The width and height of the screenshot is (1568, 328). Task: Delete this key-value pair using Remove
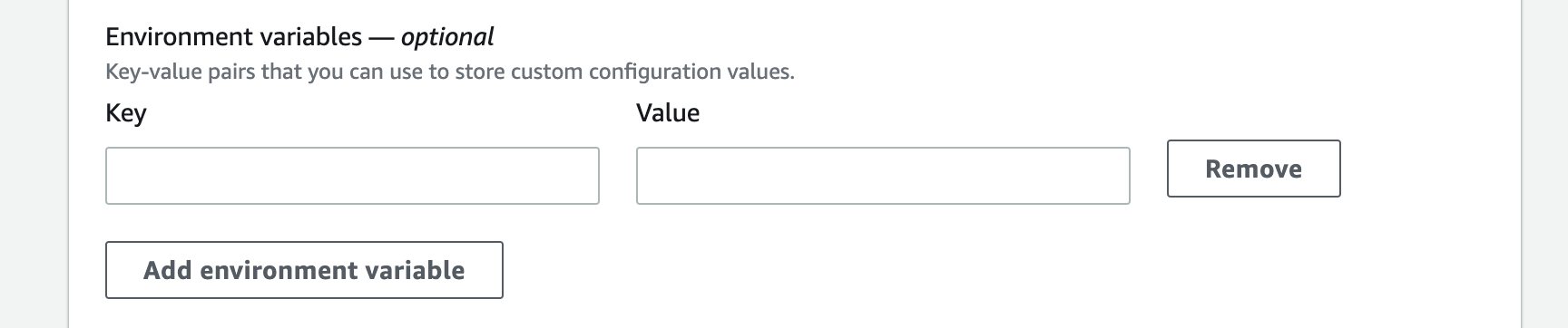pyautogui.click(x=1253, y=169)
